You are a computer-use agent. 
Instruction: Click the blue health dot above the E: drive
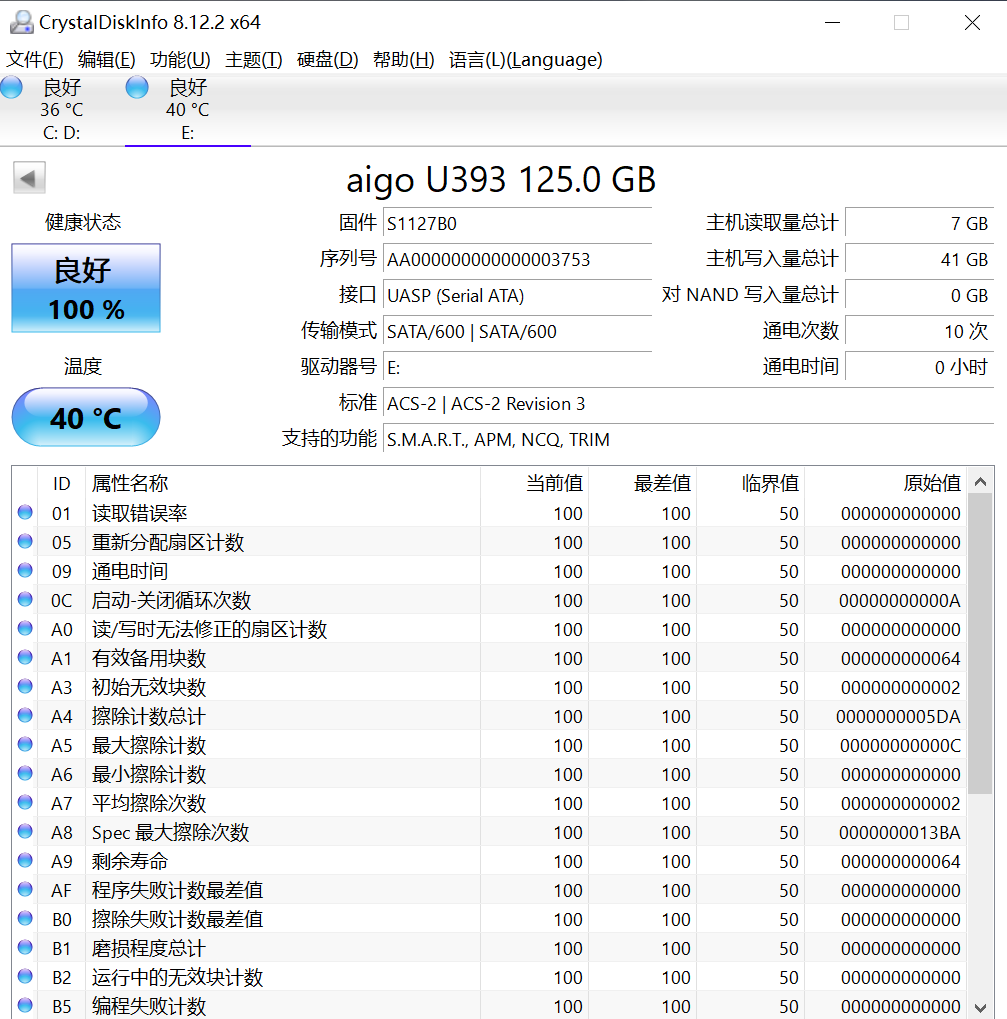[136, 87]
